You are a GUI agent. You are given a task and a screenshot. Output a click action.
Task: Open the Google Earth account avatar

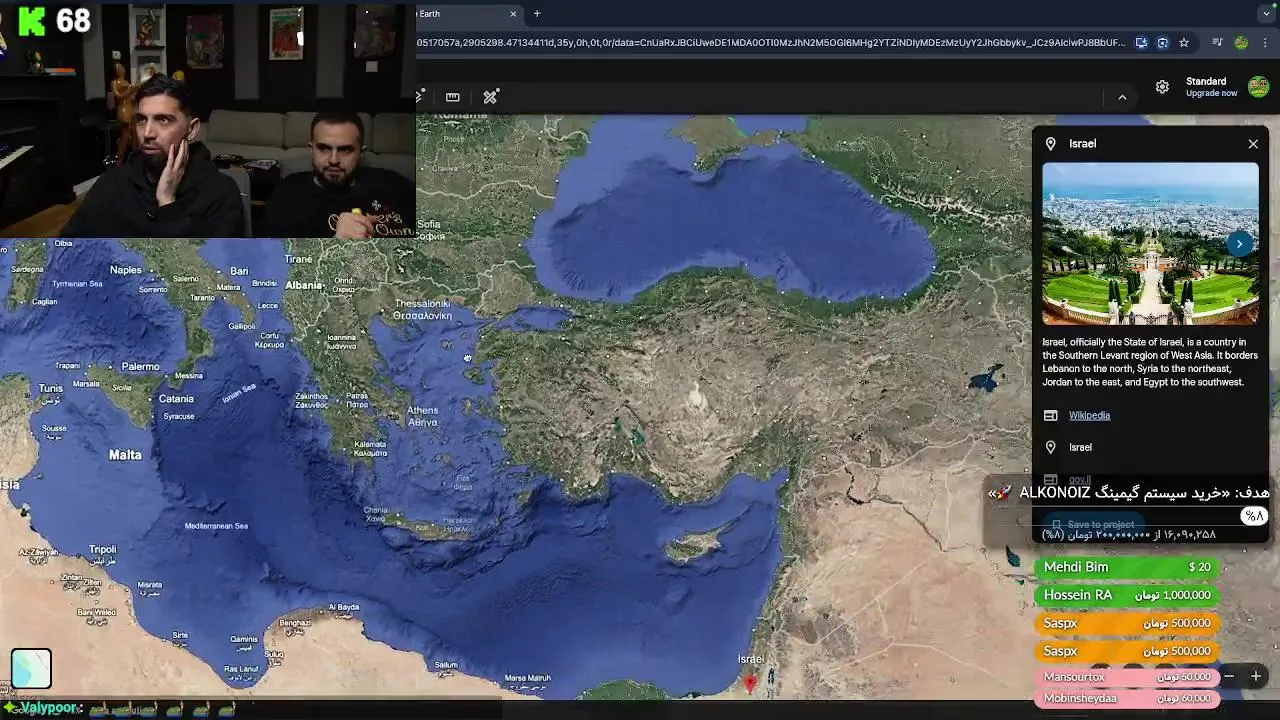point(1258,86)
